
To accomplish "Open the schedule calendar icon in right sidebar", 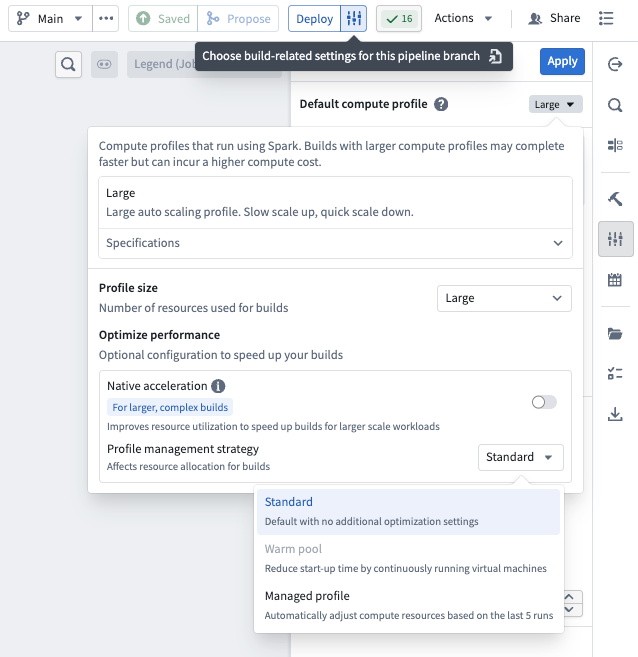I will click(x=615, y=279).
